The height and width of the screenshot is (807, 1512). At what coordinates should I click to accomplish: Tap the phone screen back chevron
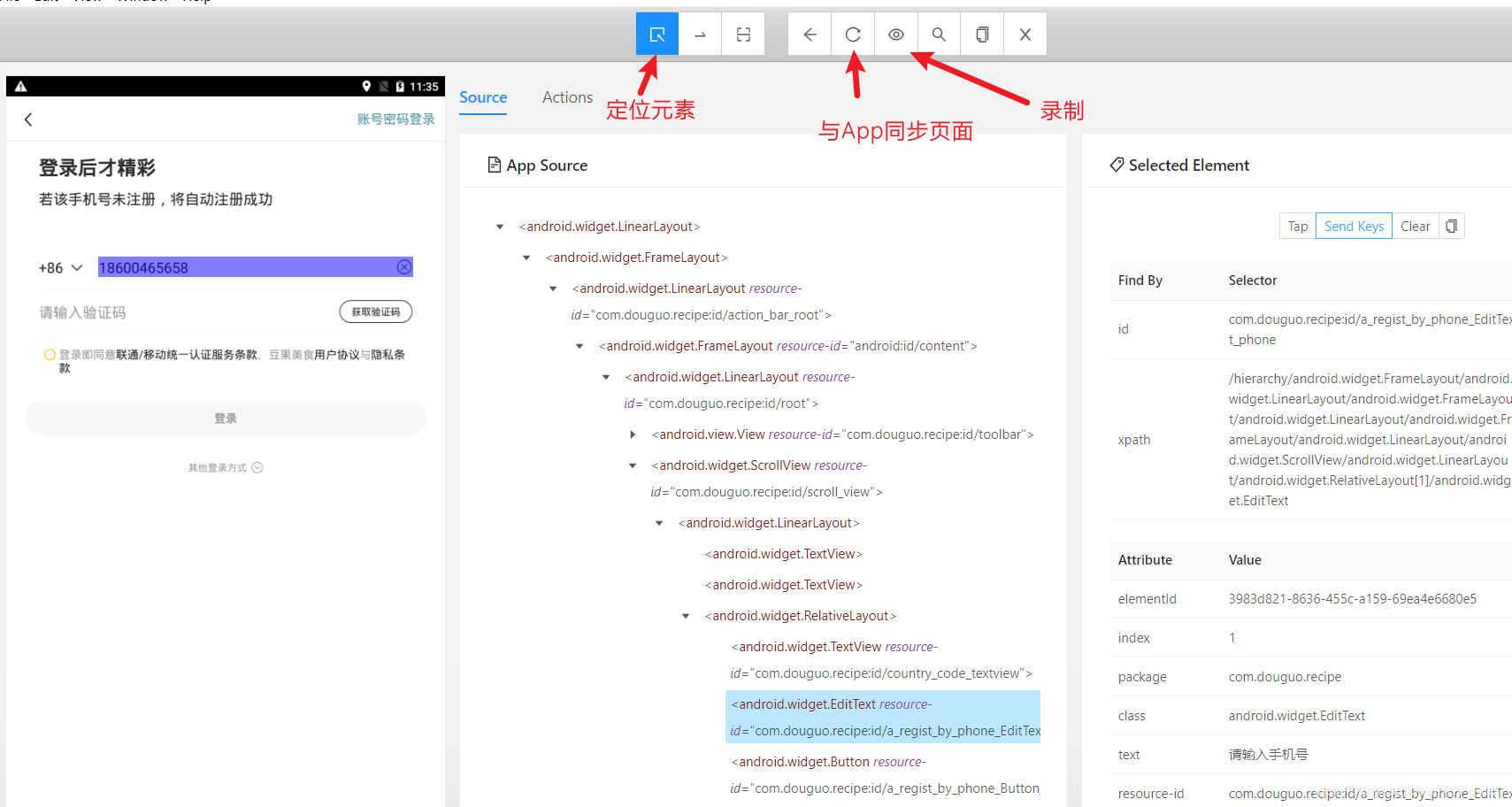[x=28, y=119]
